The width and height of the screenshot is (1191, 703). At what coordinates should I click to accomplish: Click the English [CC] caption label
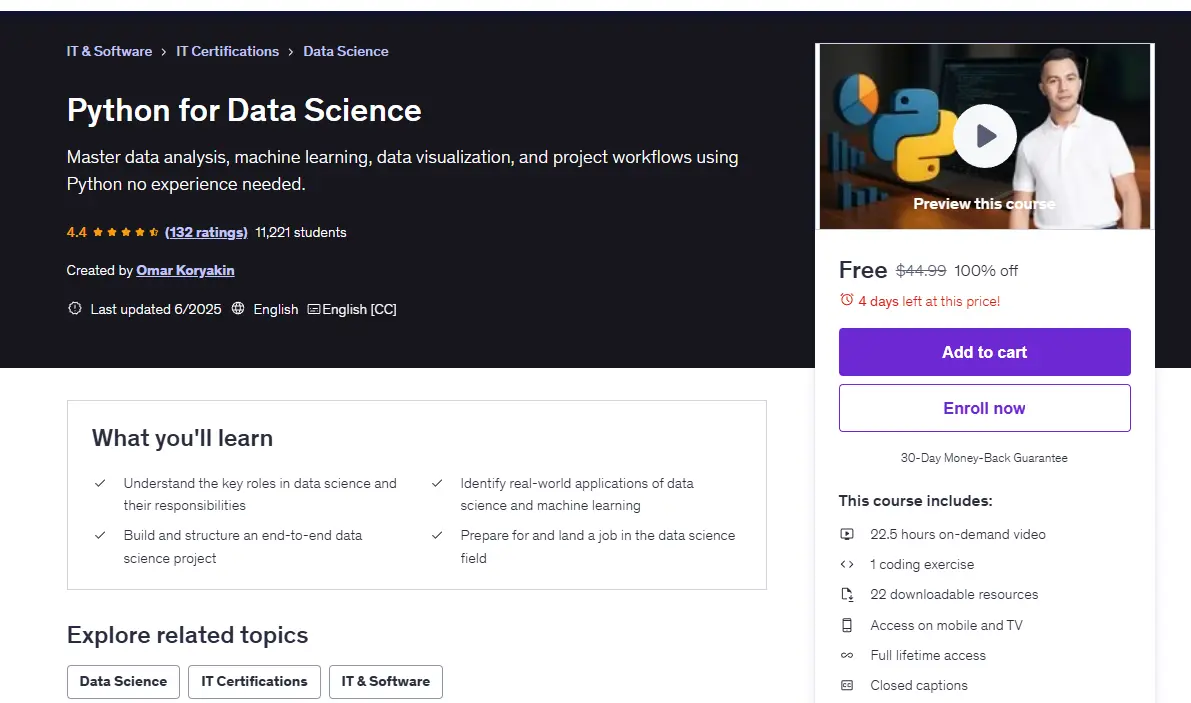pos(359,309)
